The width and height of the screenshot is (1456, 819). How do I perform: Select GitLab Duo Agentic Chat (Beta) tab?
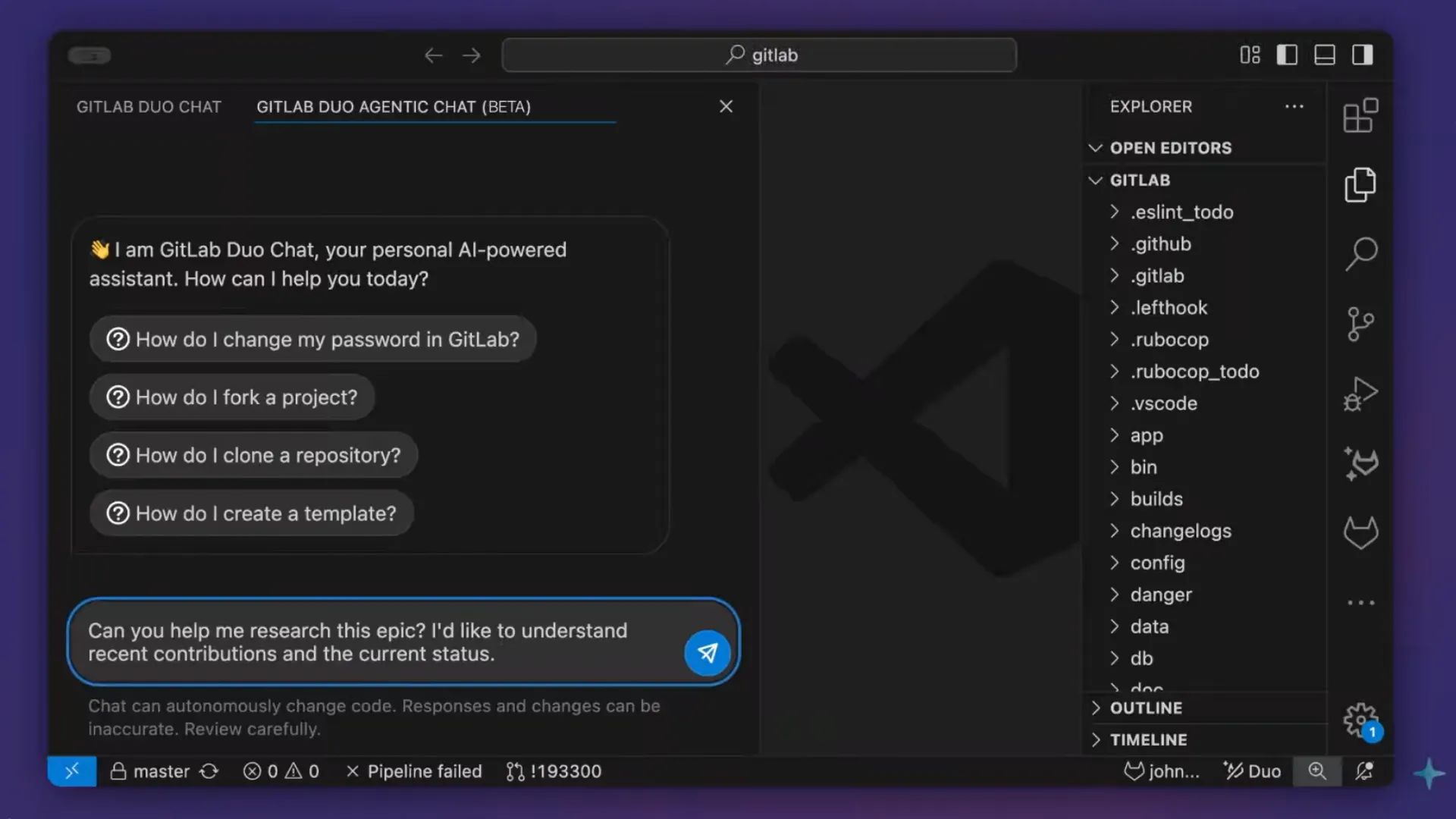click(x=394, y=107)
